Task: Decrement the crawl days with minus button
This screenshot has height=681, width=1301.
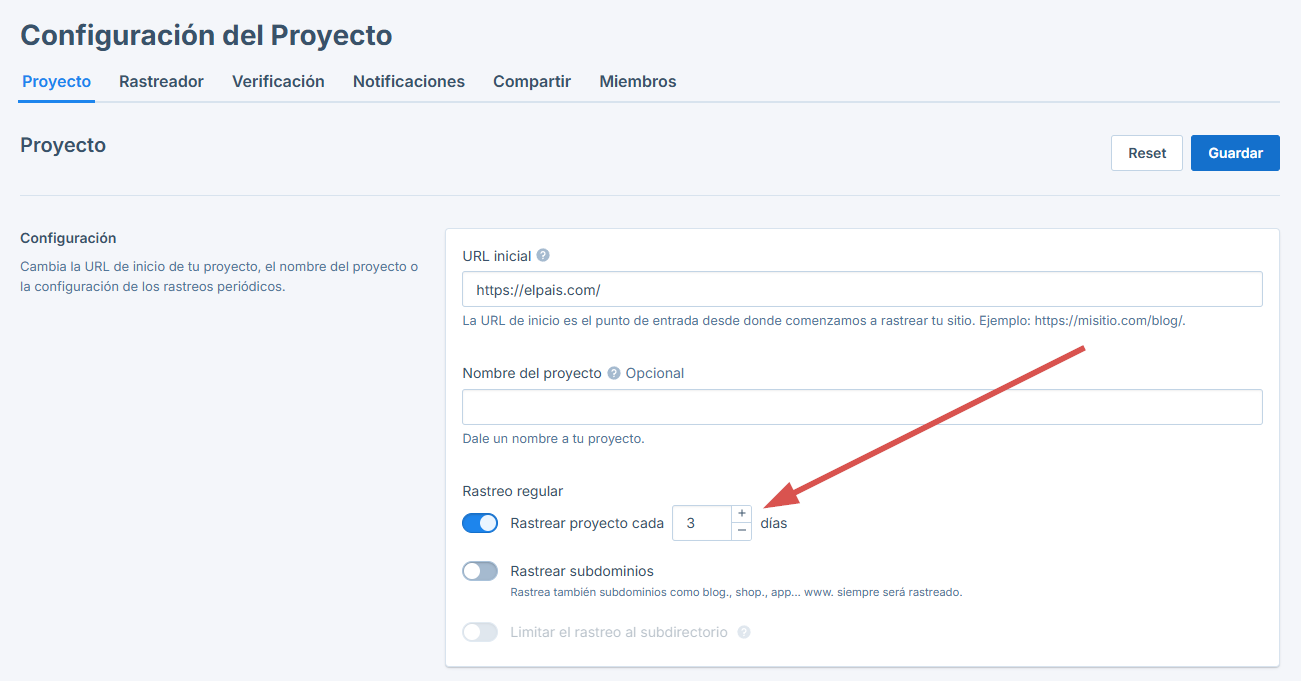Action: tap(741, 531)
